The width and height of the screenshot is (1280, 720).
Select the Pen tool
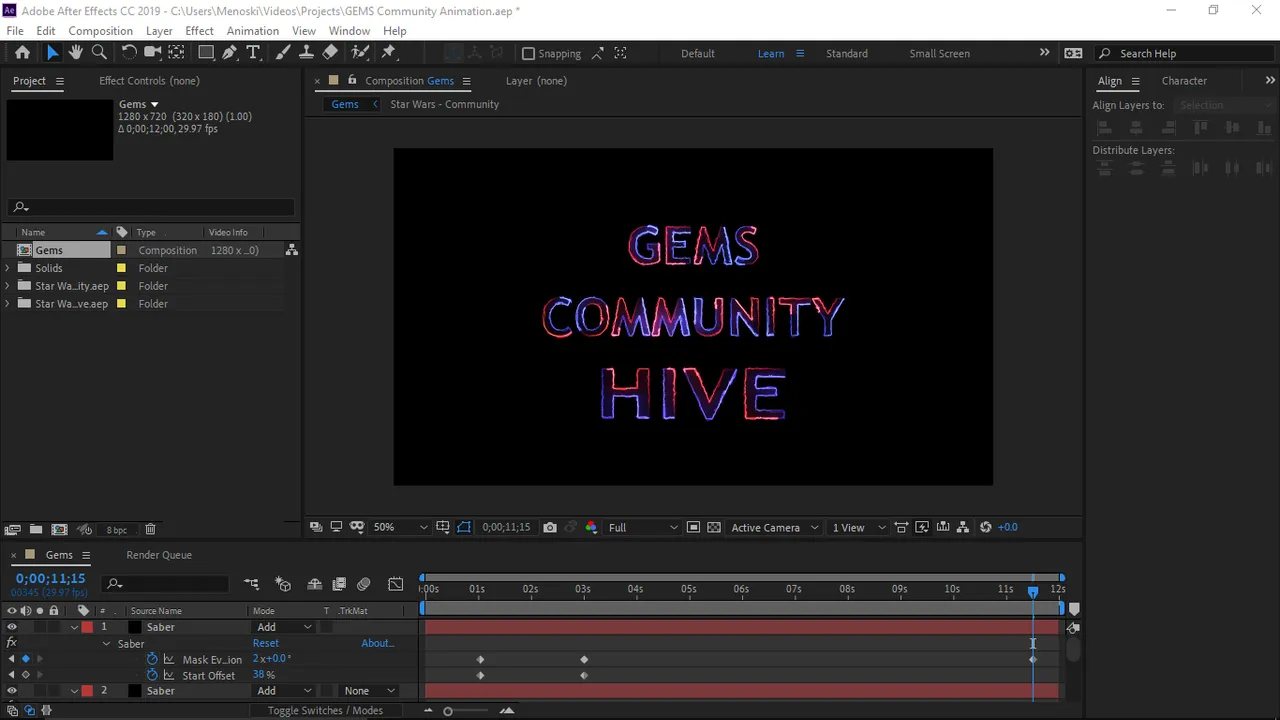tap(230, 53)
